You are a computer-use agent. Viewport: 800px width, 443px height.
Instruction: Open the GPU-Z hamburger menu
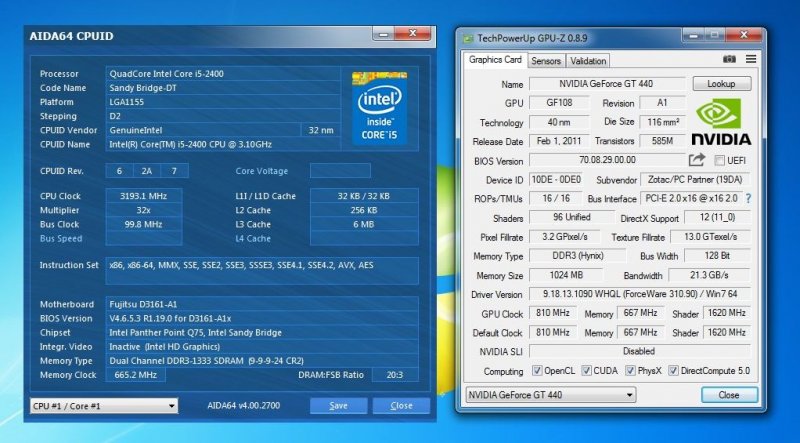[x=751, y=60]
